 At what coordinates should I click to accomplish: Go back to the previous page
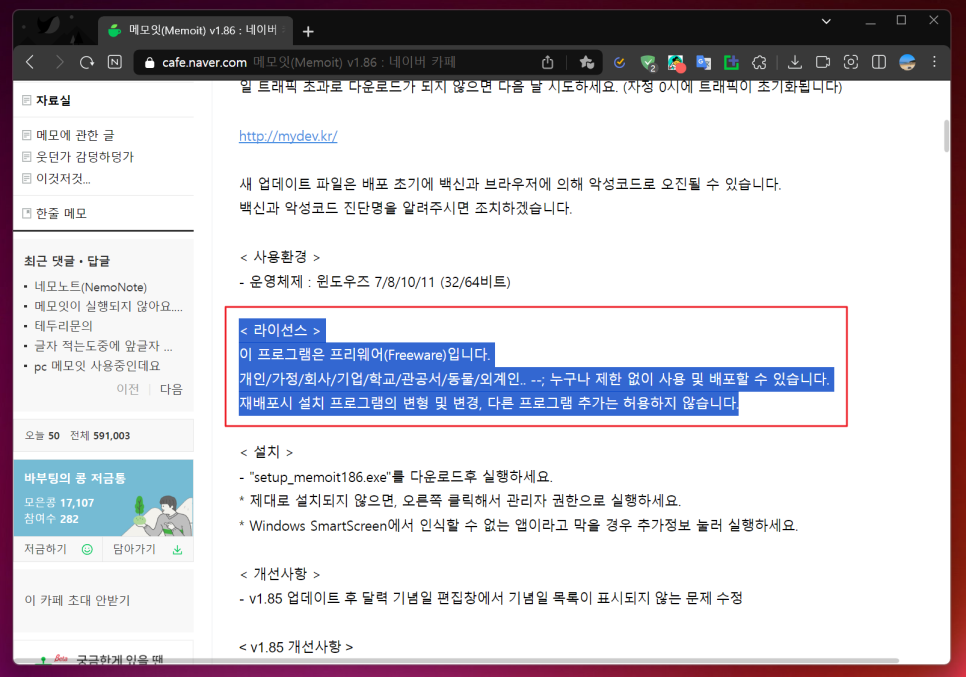click(30, 62)
